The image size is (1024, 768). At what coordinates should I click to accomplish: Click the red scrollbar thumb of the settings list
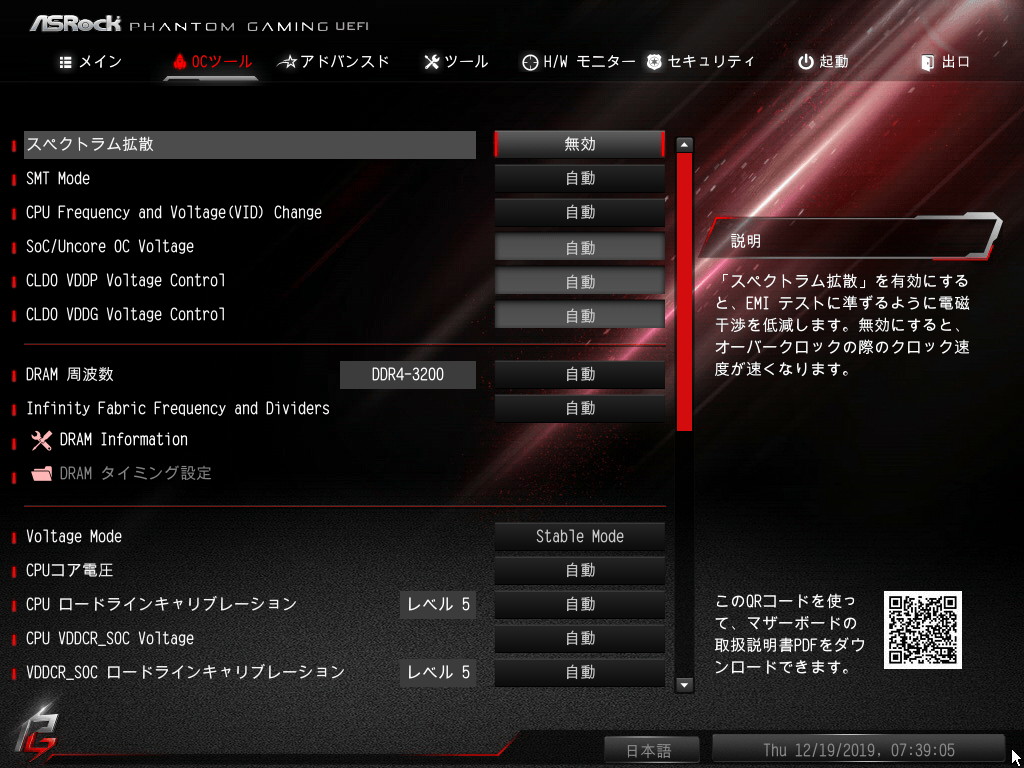(x=684, y=292)
